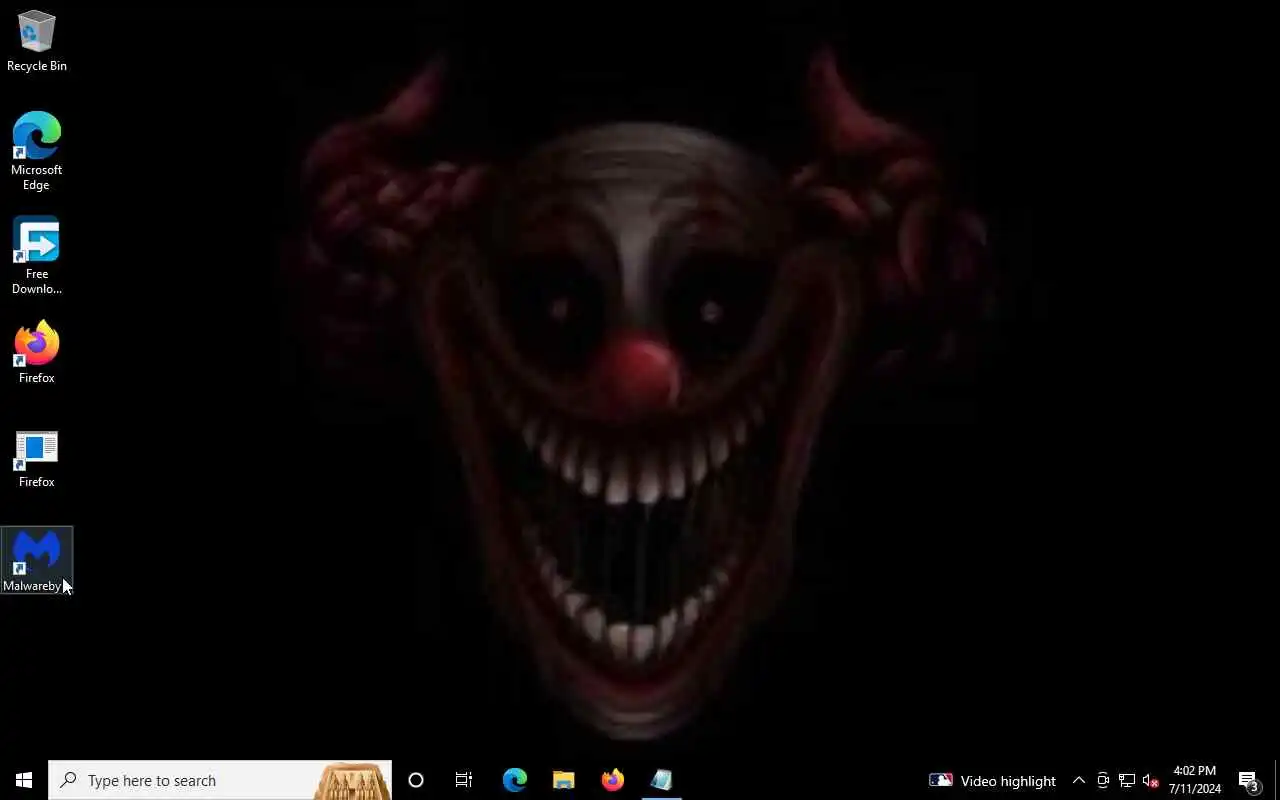Open the 'Video highlight' news widget
1280x800 pixels.
tap(992, 780)
